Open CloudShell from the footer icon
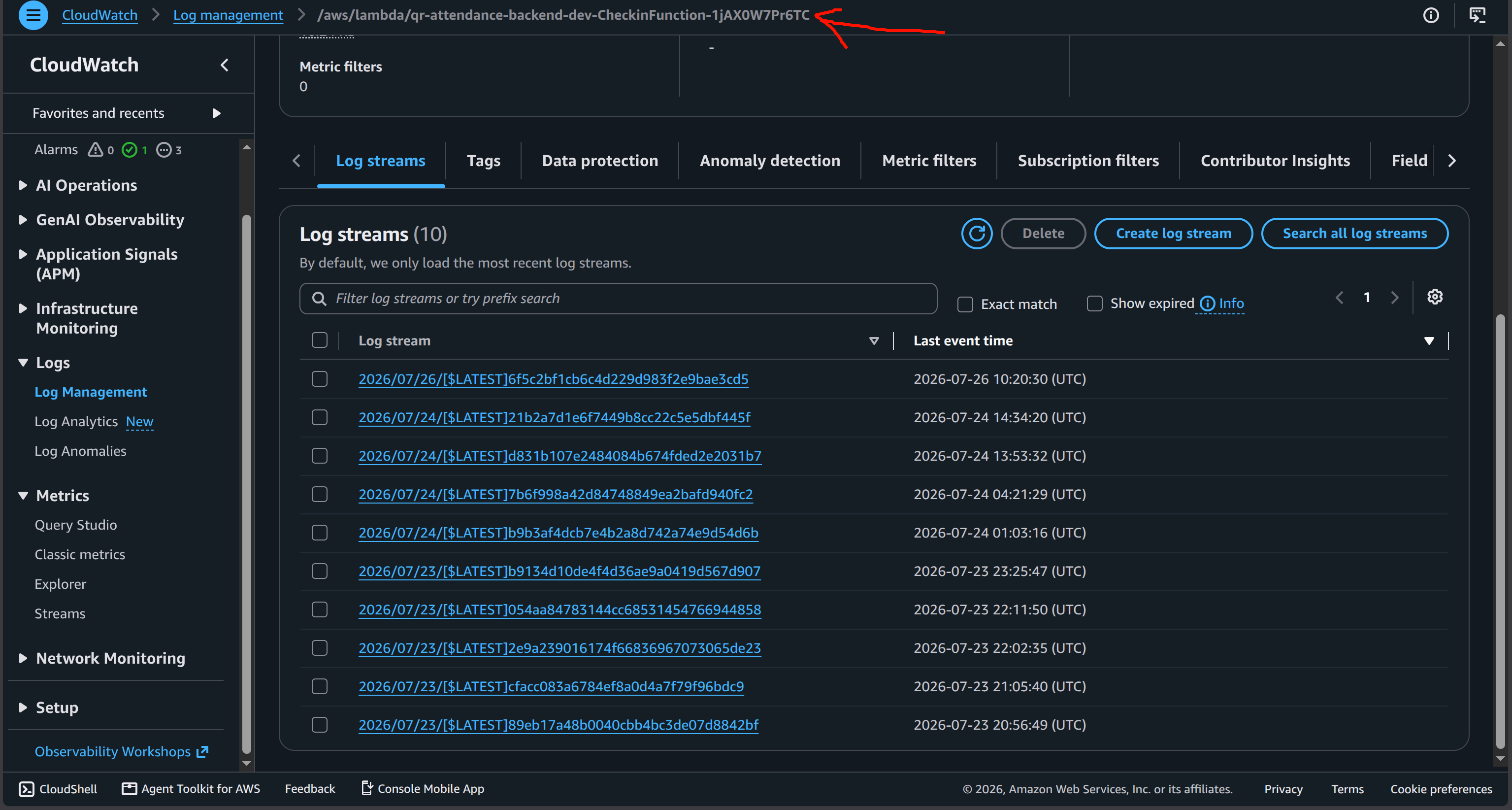The image size is (1512, 810). click(x=27, y=789)
